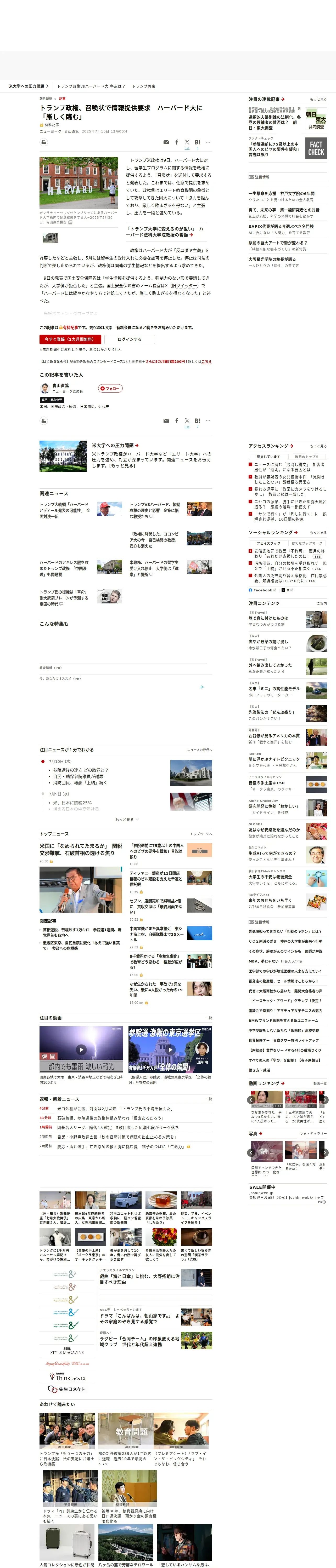
Task: Switch to 昨日のトップ5 tab
Action: pyautogui.click(x=307, y=457)
